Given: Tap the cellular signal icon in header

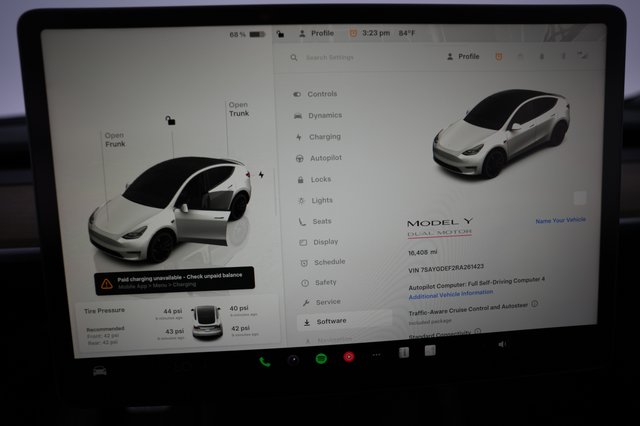Looking at the screenshot, I should tap(583, 55).
